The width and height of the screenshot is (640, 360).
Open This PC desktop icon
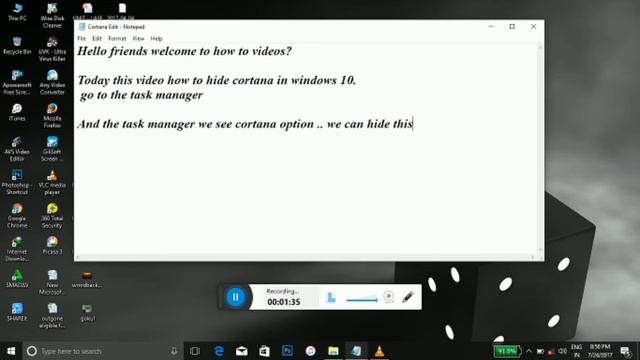pyautogui.click(x=17, y=11)
